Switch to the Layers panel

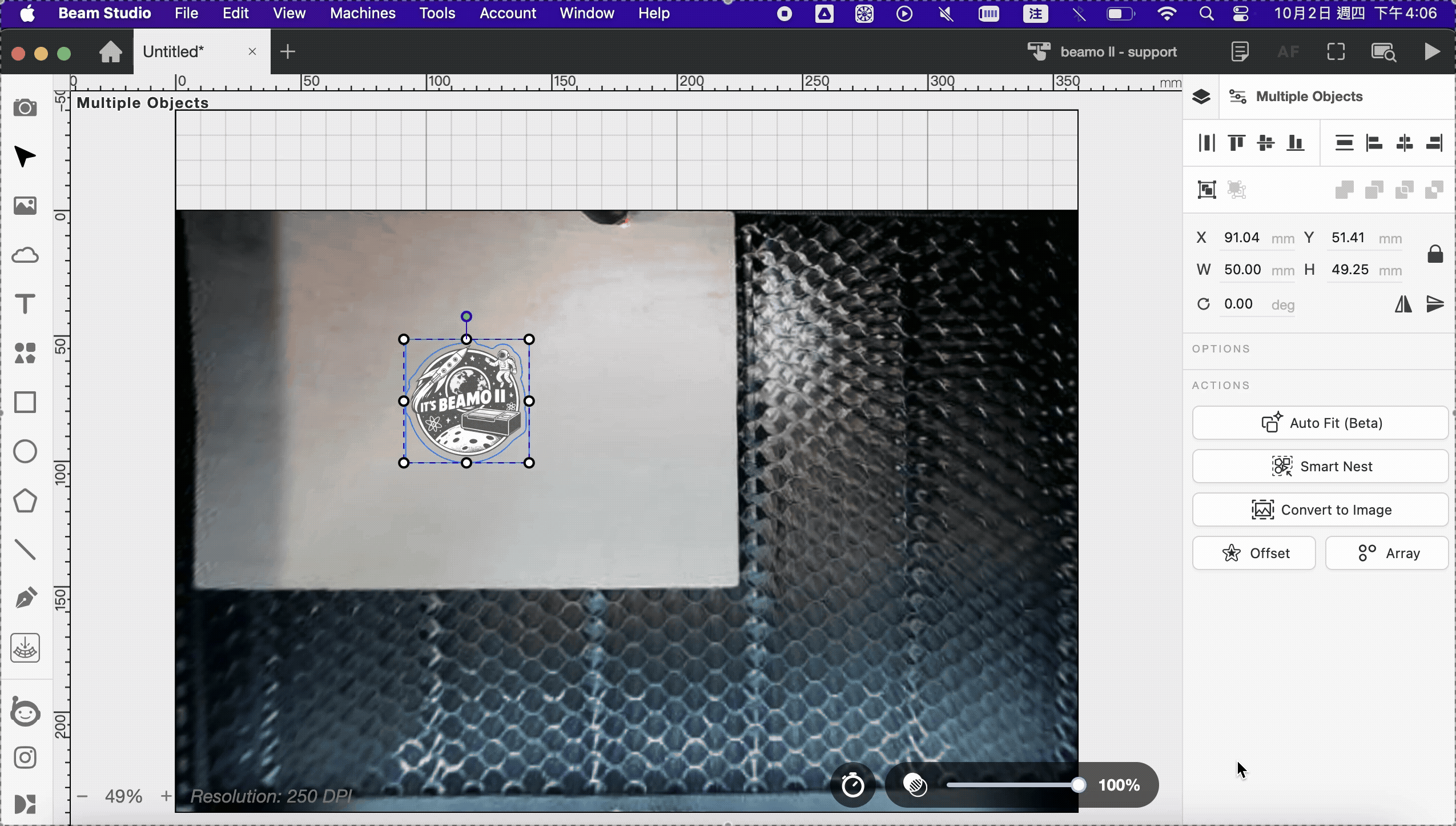[x=1201, y=97]
